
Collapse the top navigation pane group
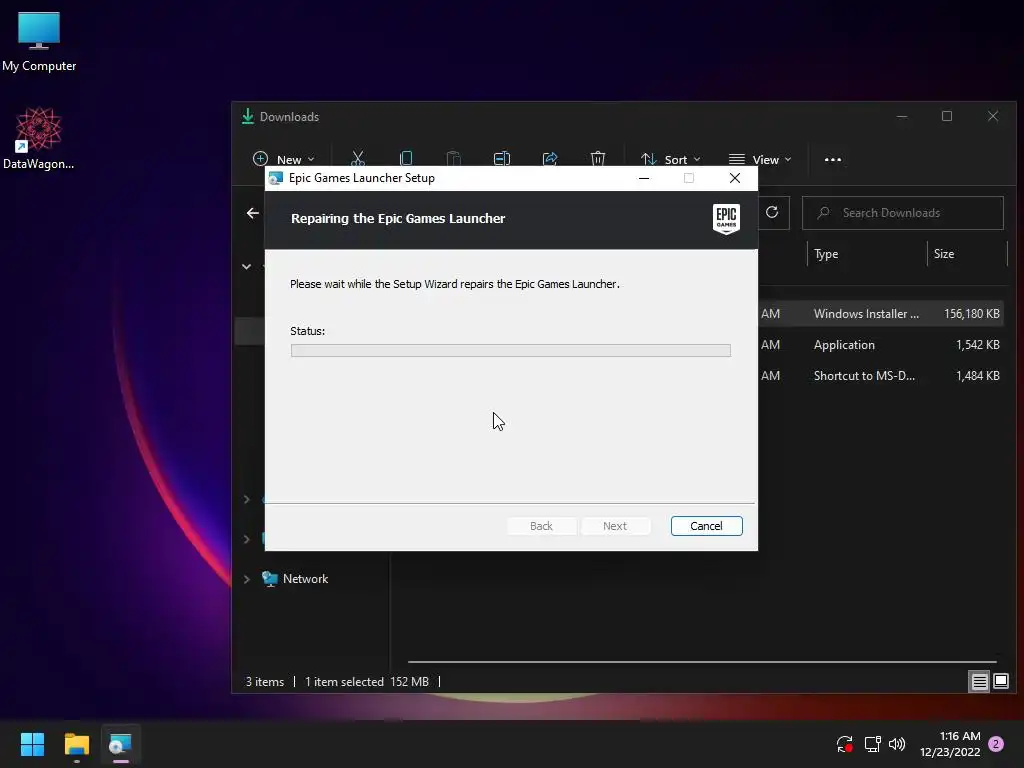247,266
